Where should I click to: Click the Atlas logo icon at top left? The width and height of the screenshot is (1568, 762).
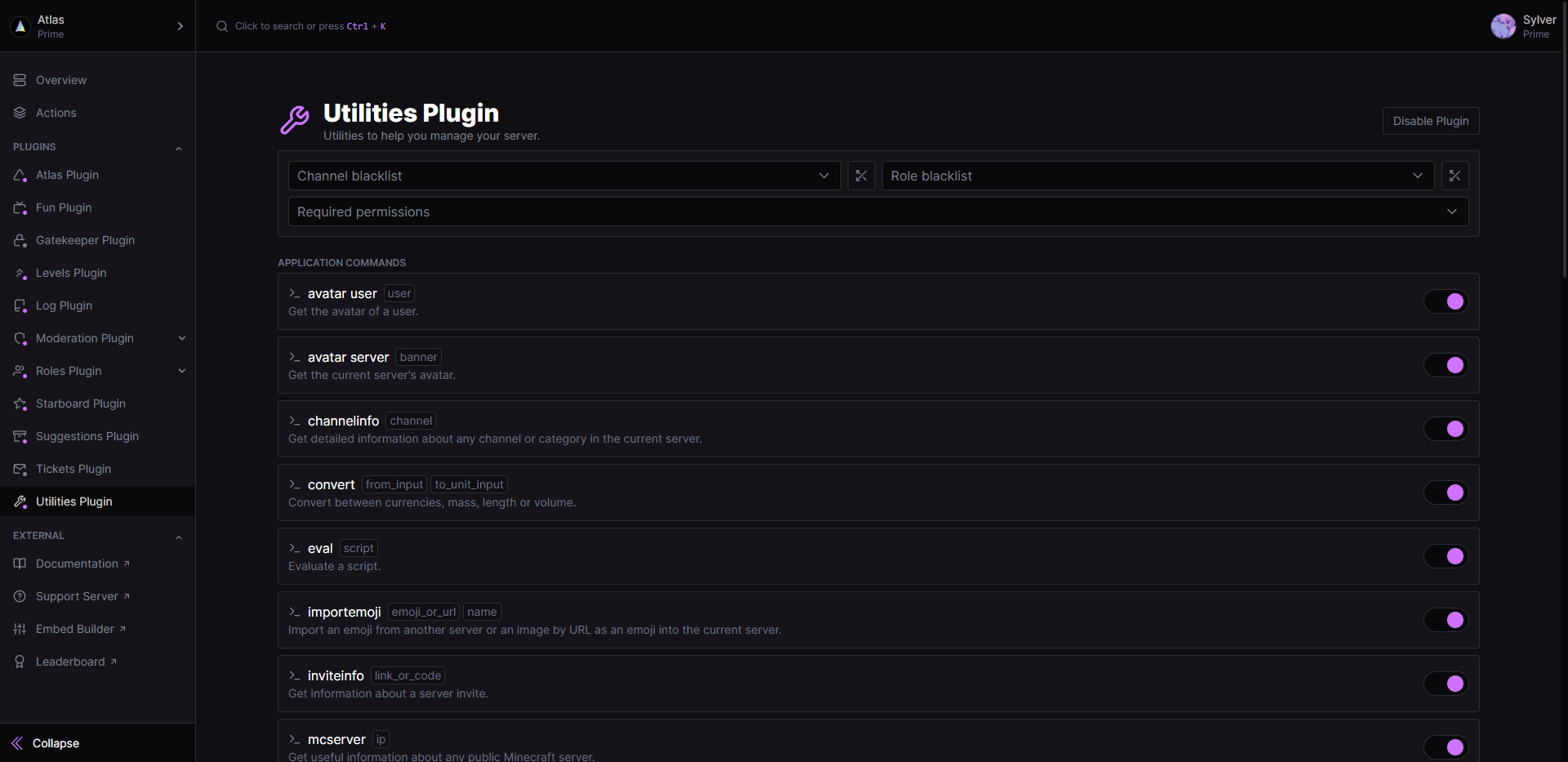20,26
